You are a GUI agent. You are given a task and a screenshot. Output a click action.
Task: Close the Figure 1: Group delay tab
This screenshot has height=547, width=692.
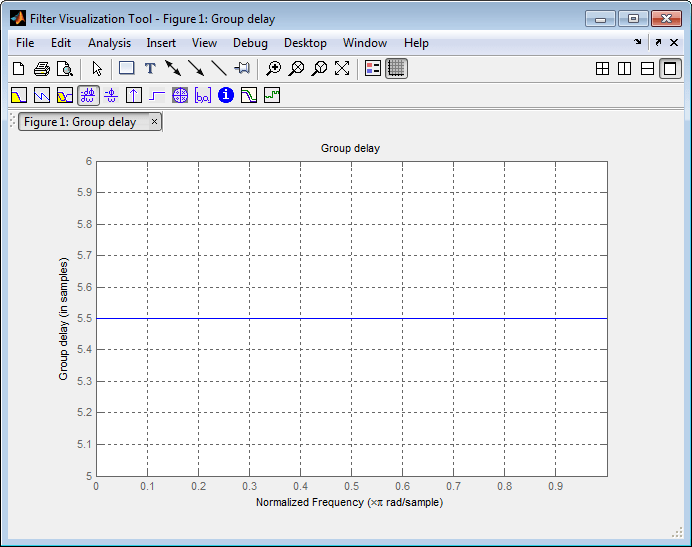[x=154, y=121]
